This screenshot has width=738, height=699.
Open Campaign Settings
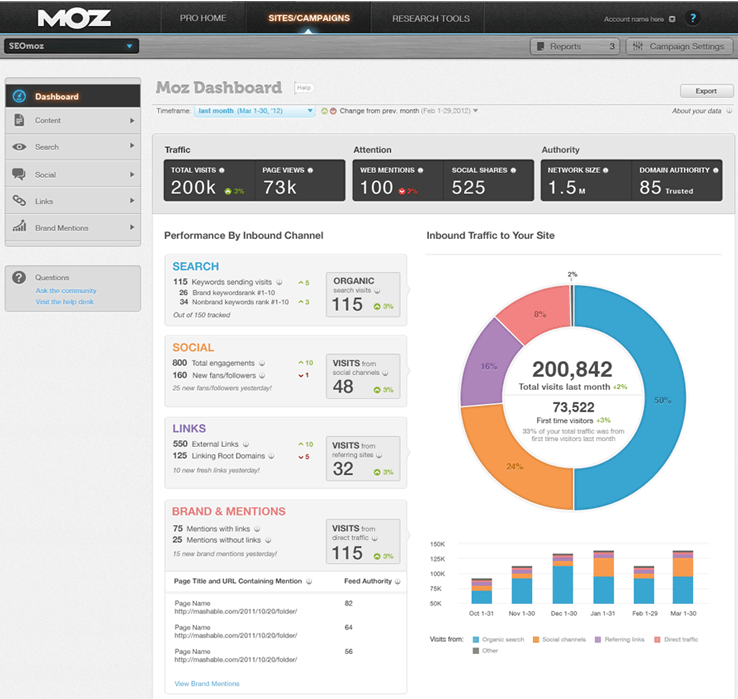coord(679,46)
